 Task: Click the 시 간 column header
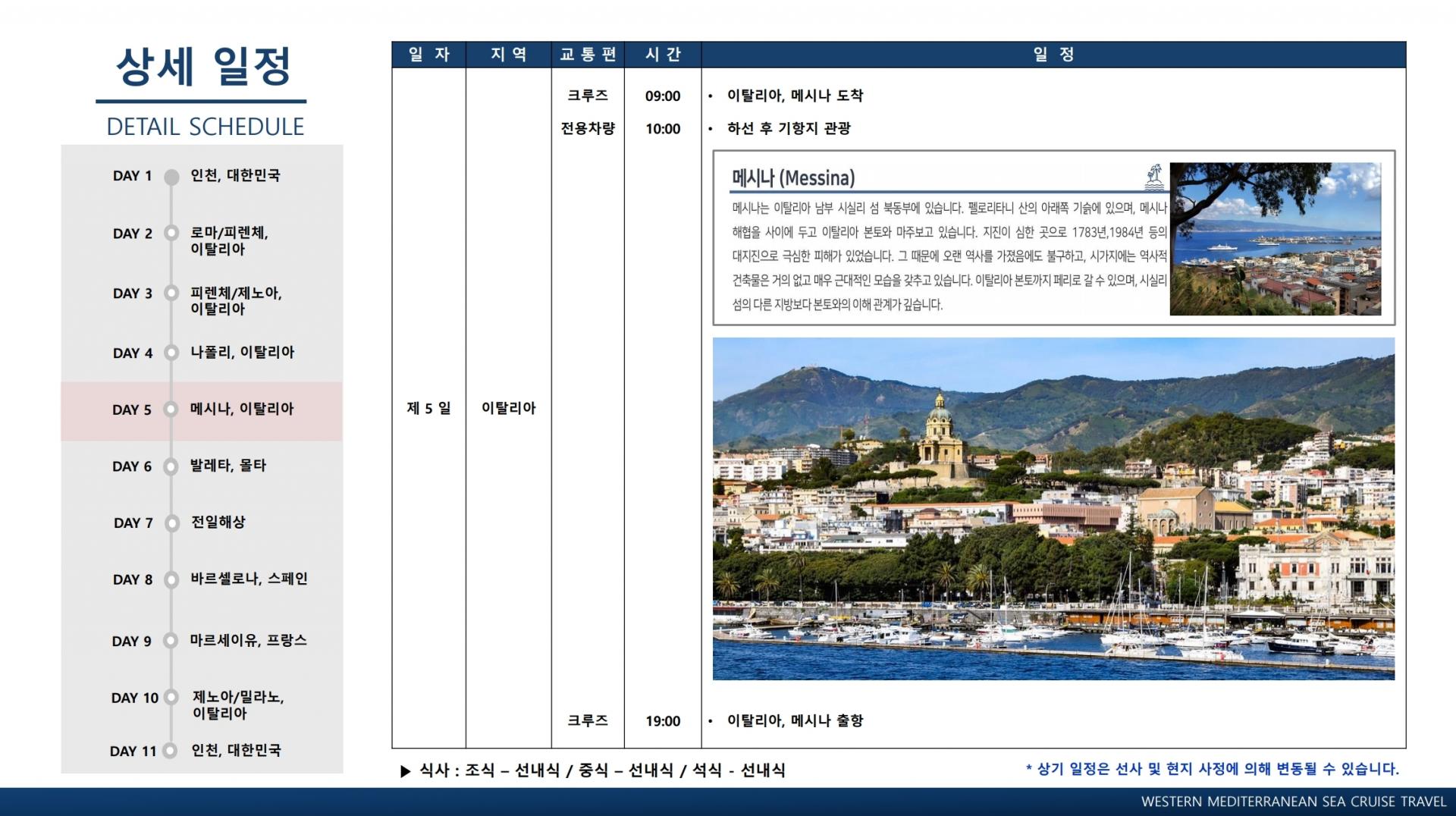pos(663,55)
